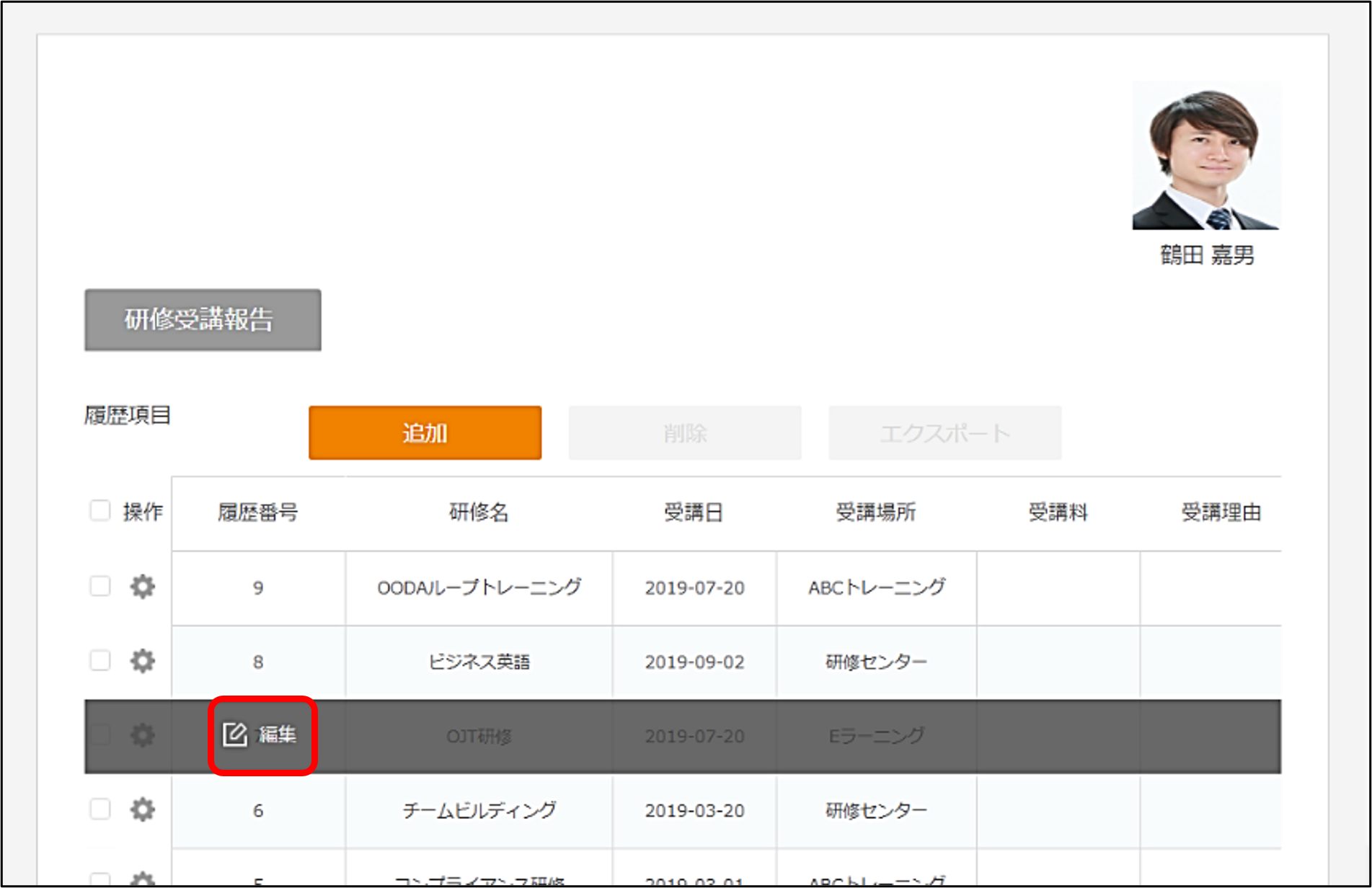This screenshot has height=888, width=1372.
Task: Click profile photo of 鶴田 嘉男
Action: click(1206, 156)
